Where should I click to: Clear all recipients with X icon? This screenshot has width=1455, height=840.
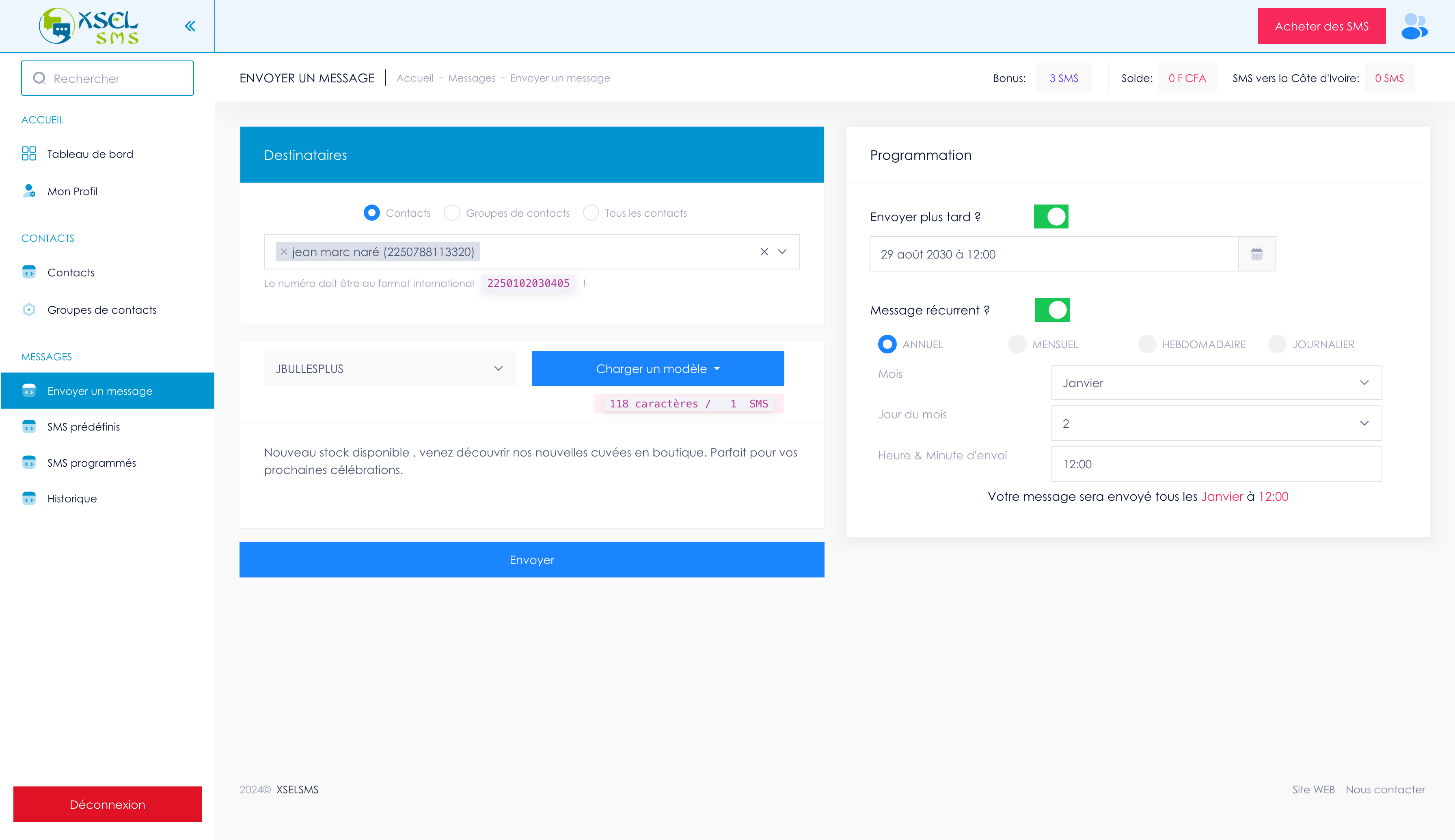pos(764,252)
